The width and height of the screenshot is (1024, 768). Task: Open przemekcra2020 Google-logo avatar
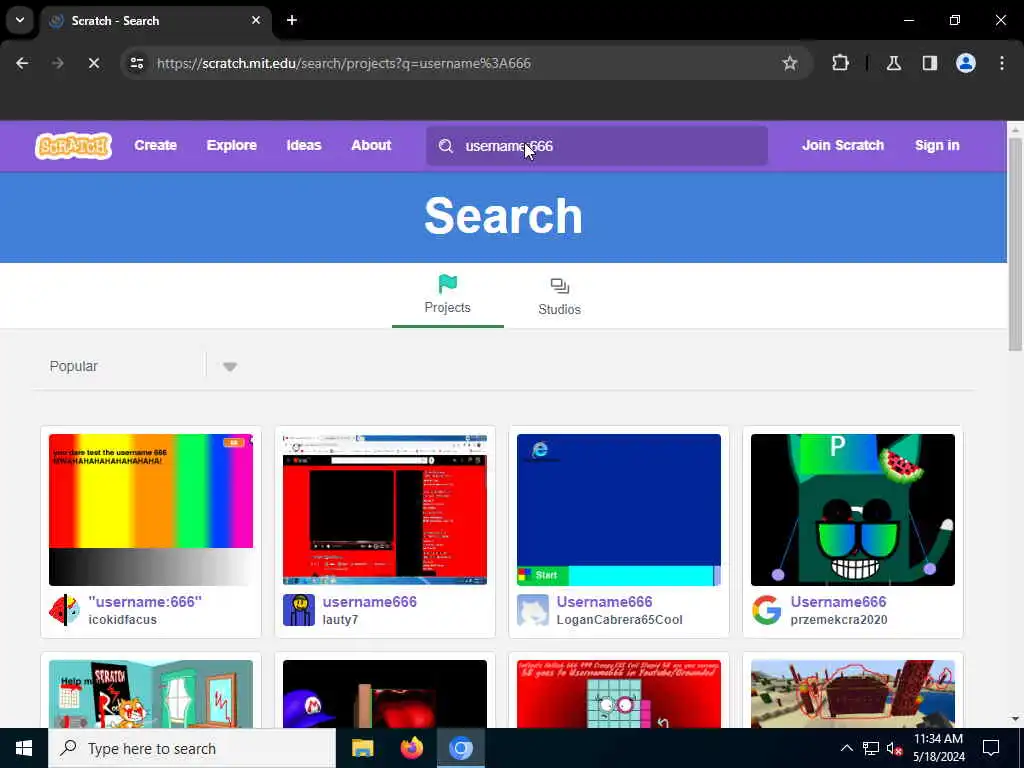pos(767,610)
